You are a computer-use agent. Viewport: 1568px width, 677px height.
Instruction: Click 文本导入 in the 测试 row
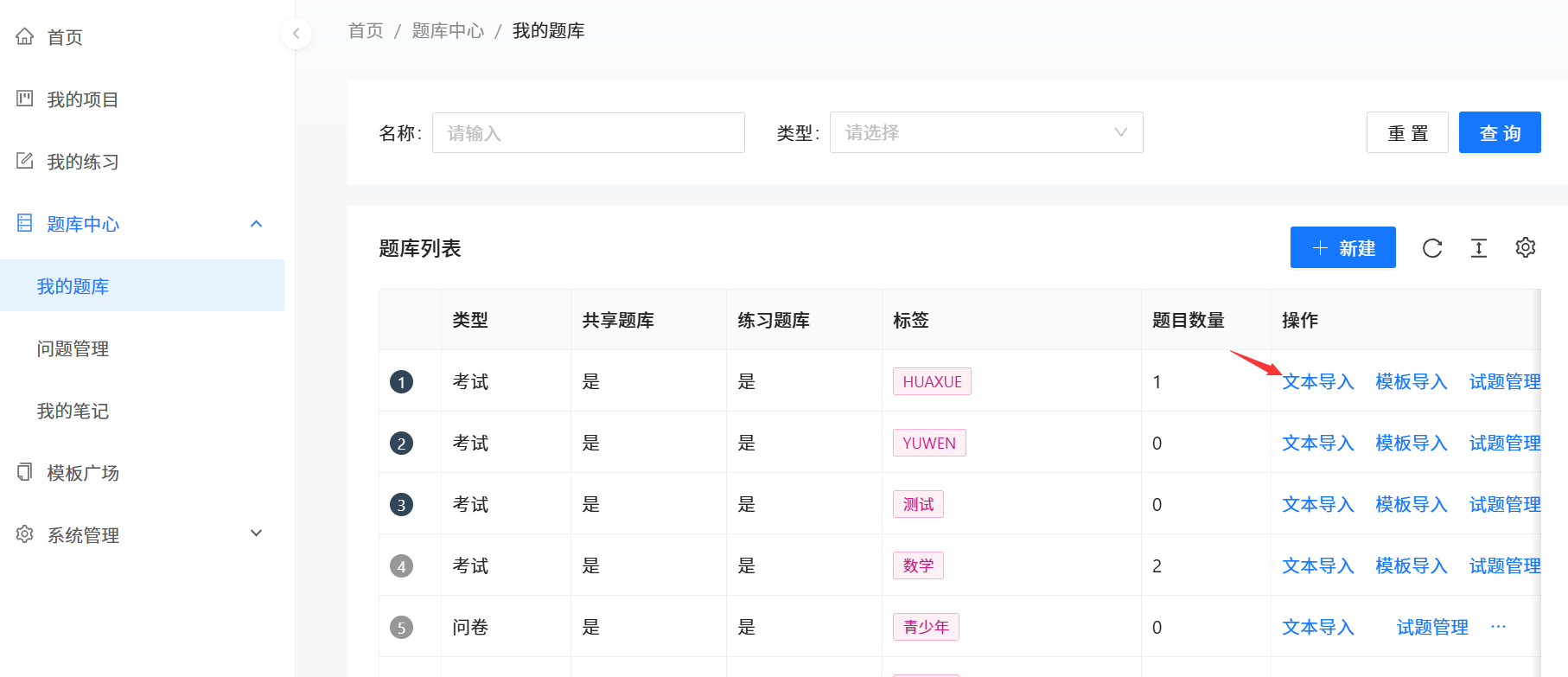pyautogui.click(x=1317, y=504)
